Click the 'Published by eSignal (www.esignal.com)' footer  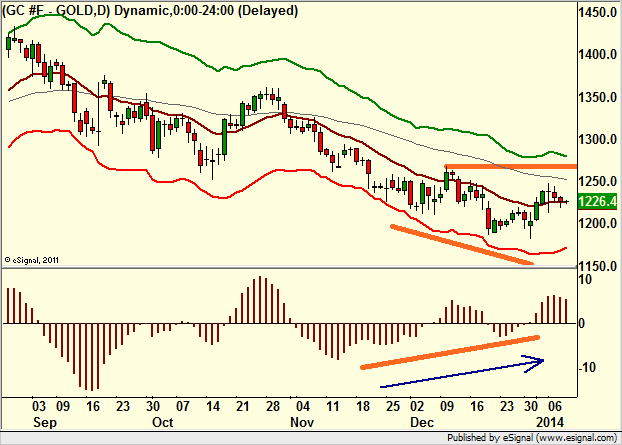pos(532,438)
